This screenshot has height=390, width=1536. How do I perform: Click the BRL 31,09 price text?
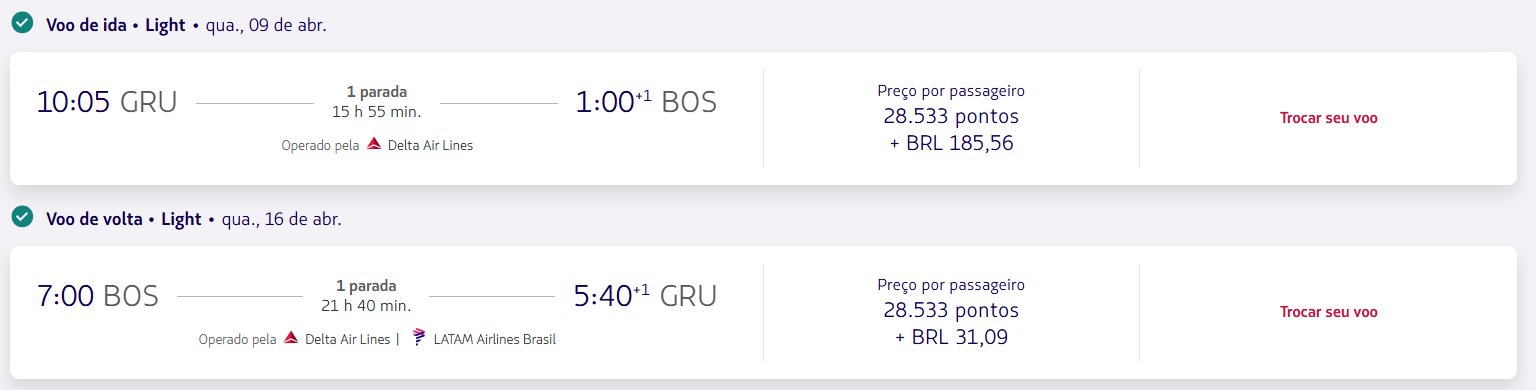pos(951,337)
